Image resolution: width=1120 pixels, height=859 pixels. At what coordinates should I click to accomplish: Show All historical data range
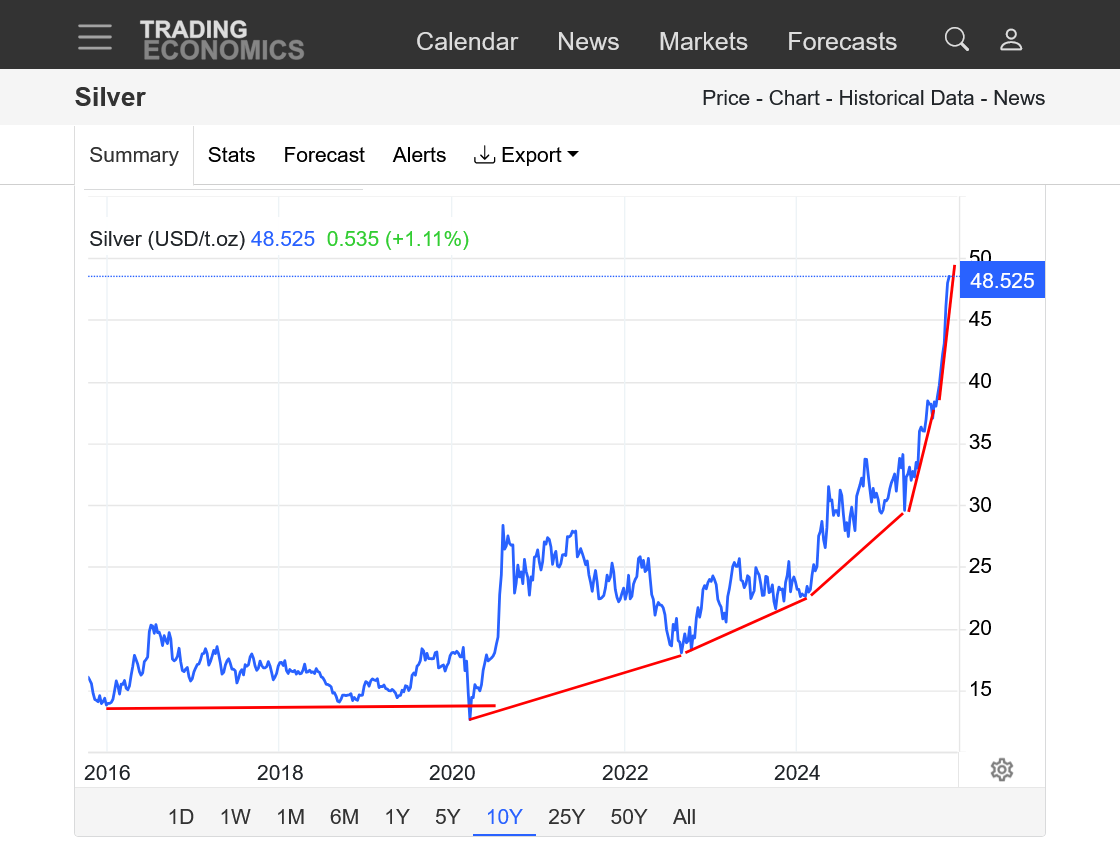coord(684,817)
